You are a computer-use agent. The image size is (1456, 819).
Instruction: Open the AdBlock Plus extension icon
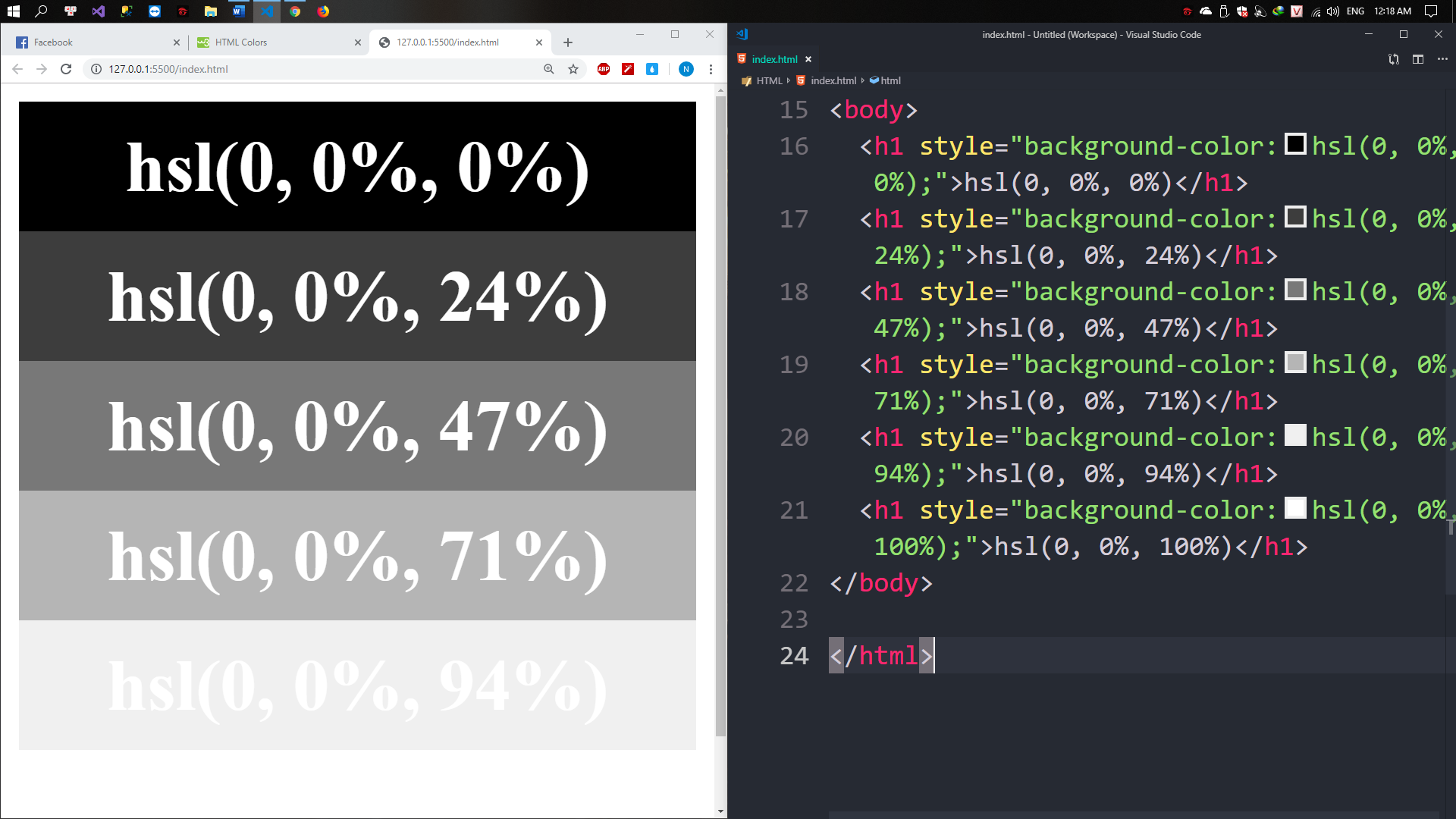tap(604, 69)
